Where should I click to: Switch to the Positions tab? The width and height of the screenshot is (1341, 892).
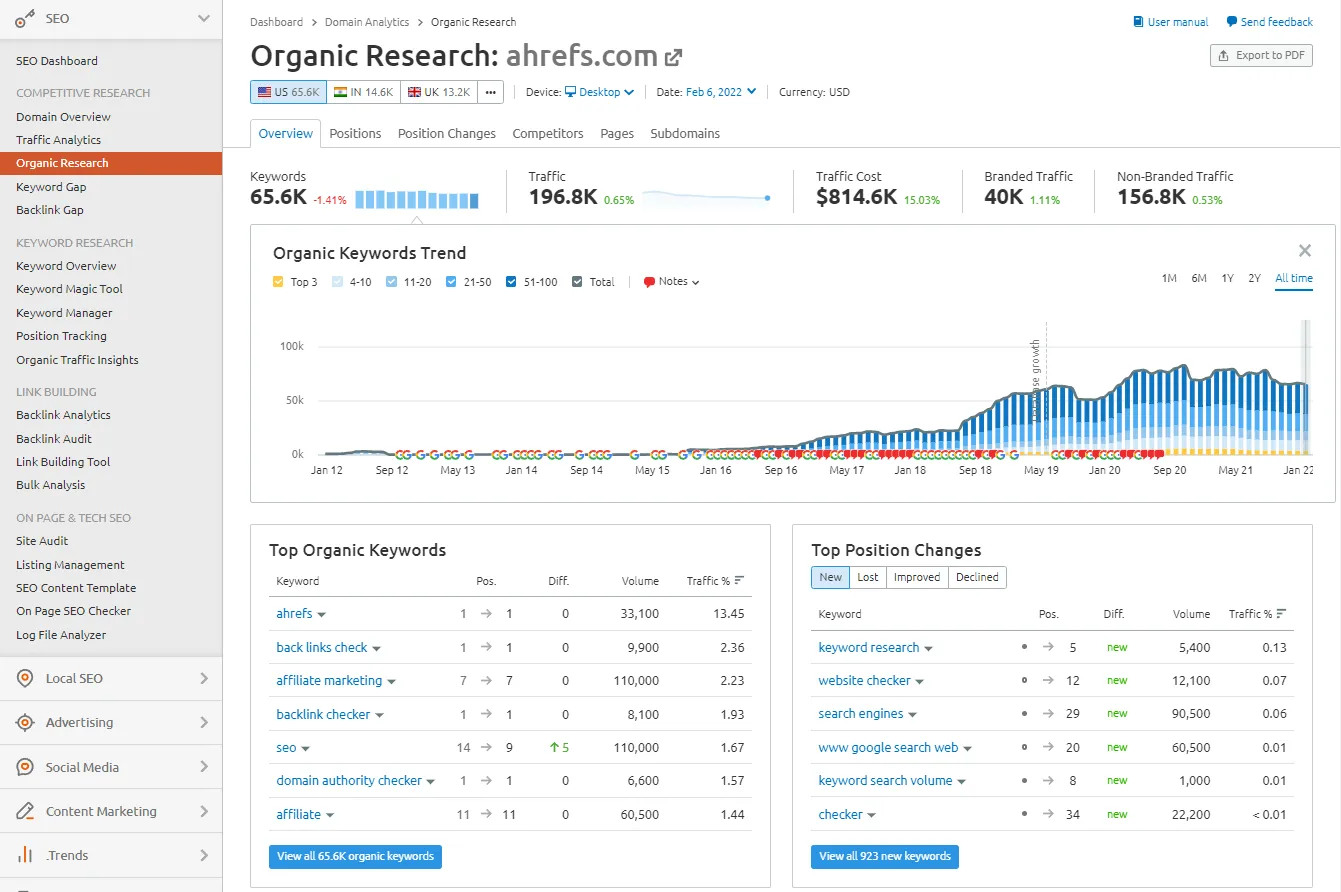point(355,133)
